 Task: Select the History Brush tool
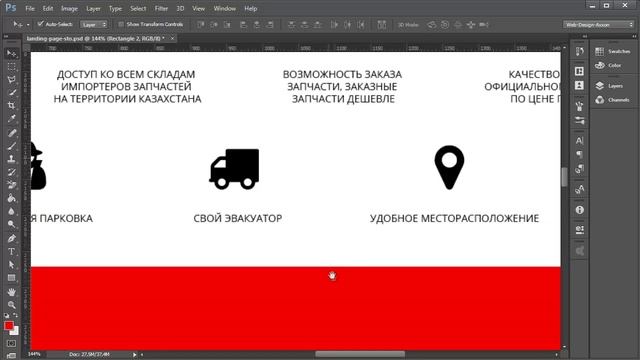(x=11, y=172)
